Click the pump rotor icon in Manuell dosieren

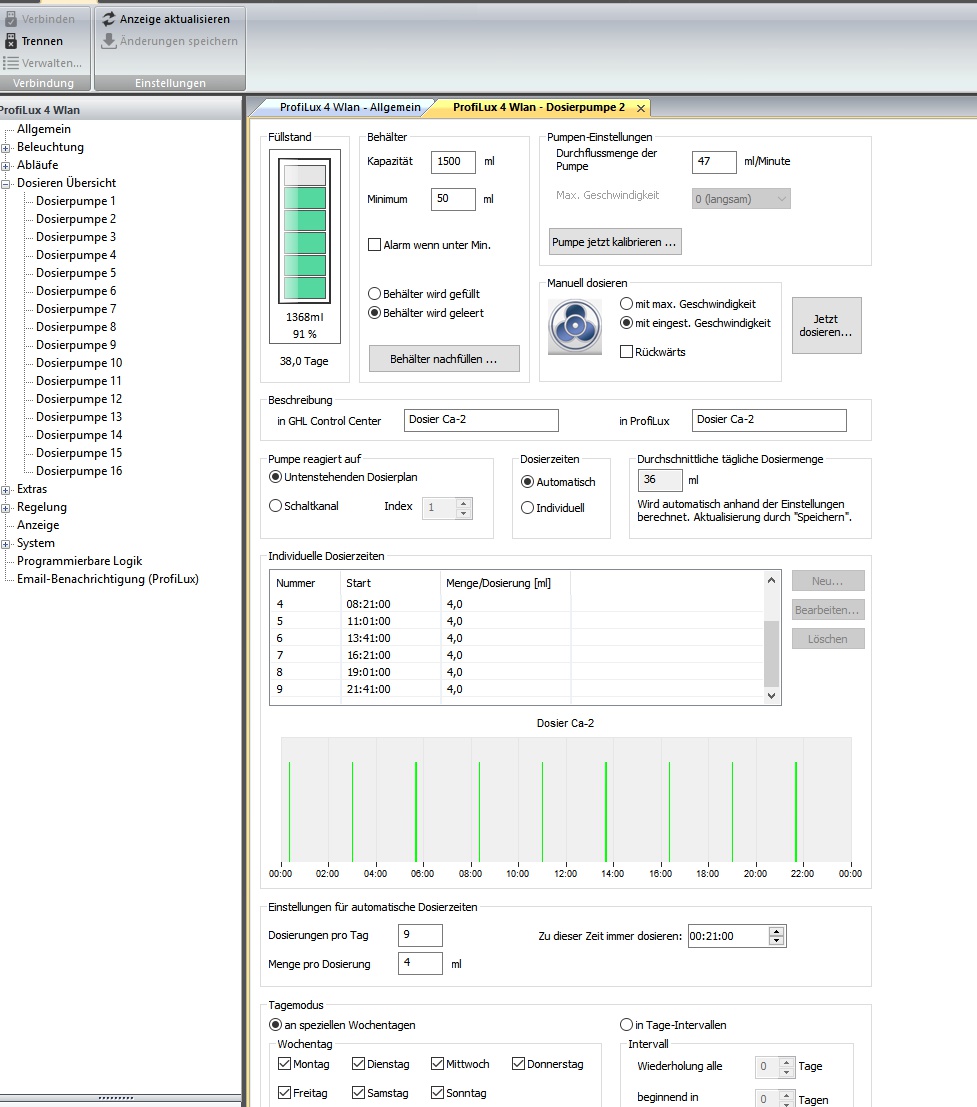(574, 327)
